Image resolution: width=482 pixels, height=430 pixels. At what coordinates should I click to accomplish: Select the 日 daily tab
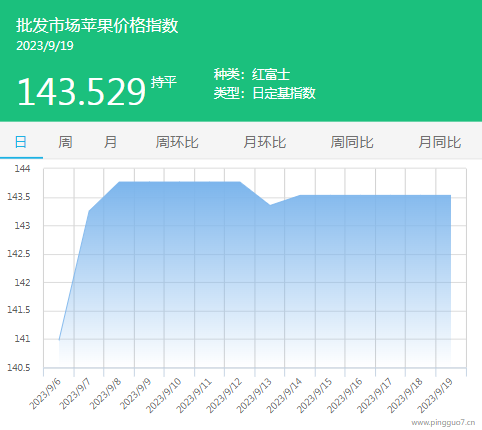tap(21, 142)
